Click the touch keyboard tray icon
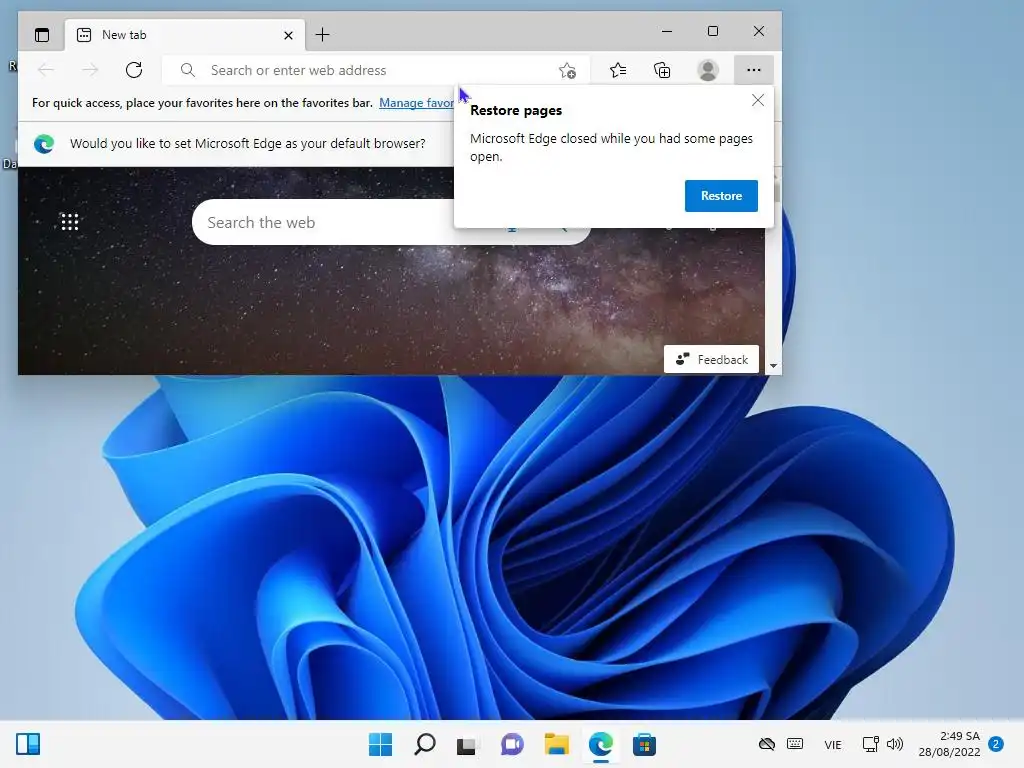This screenshot has width=1024, height=768. tap(795, 744)
